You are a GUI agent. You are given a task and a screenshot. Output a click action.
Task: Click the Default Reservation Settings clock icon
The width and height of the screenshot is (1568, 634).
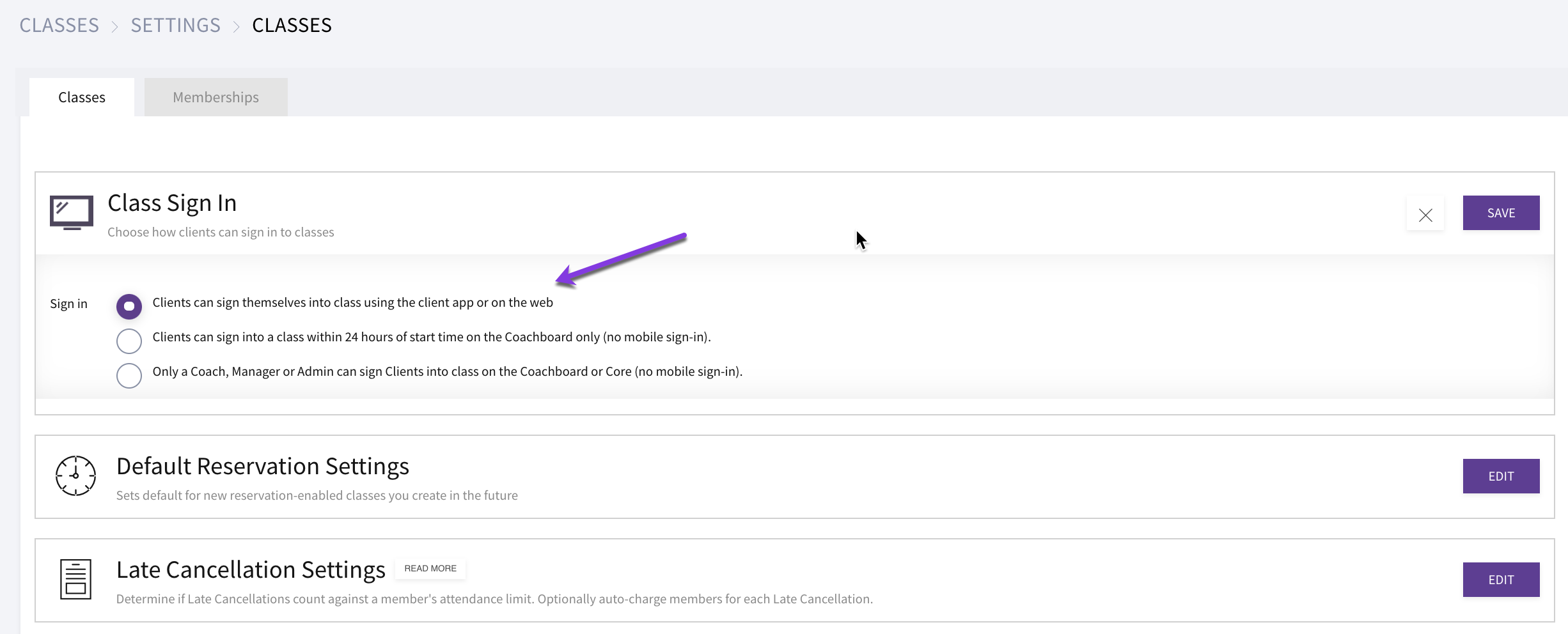click(75, 476)
